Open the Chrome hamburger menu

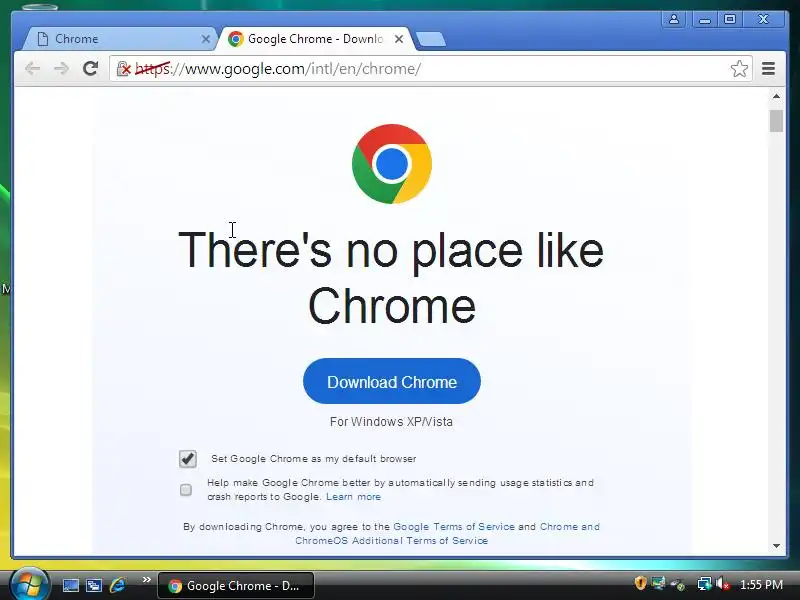(768, 68)
